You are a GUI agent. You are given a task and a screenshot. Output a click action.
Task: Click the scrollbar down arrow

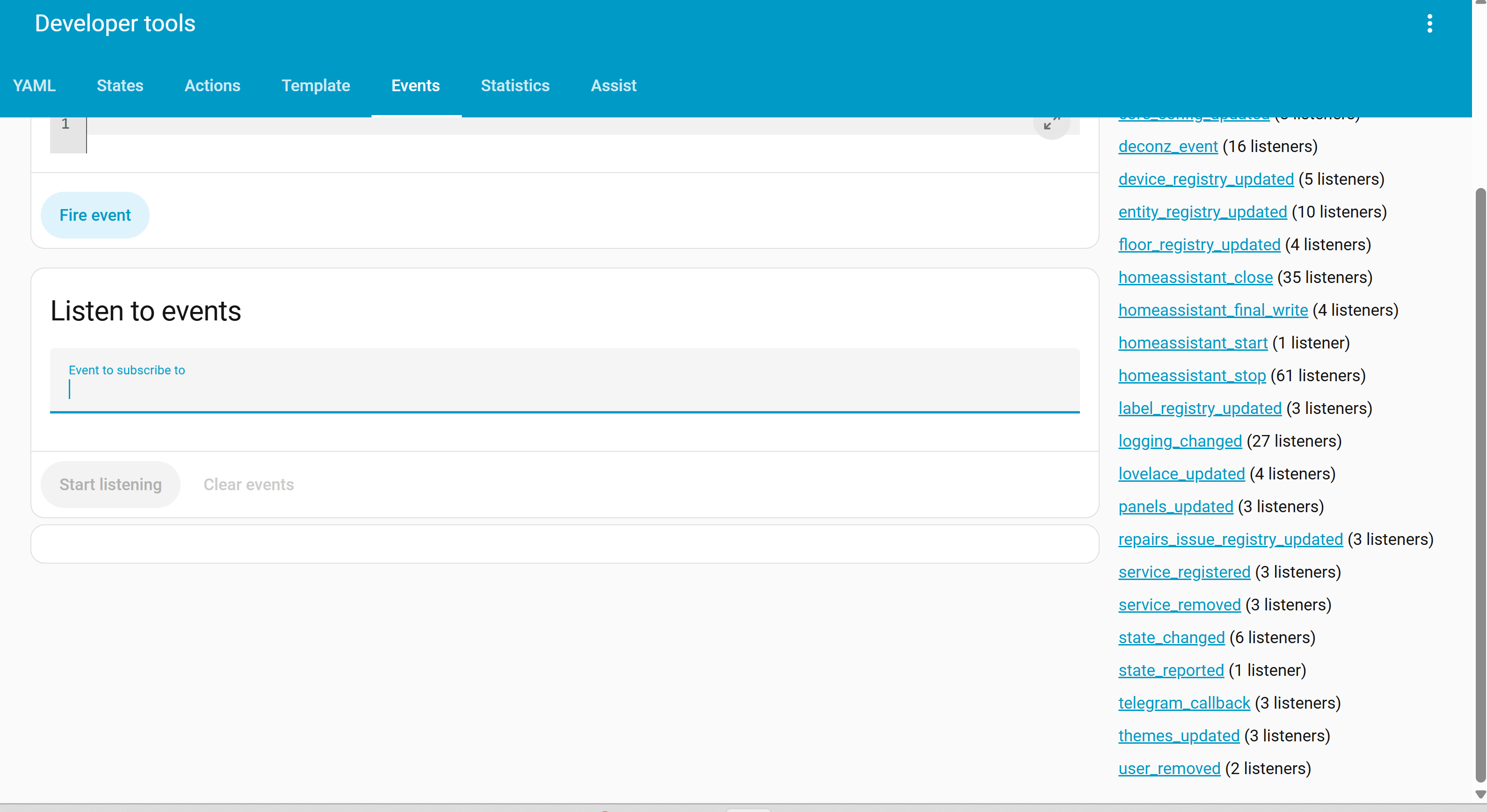pyautogui.click(x=1480, y=795)
